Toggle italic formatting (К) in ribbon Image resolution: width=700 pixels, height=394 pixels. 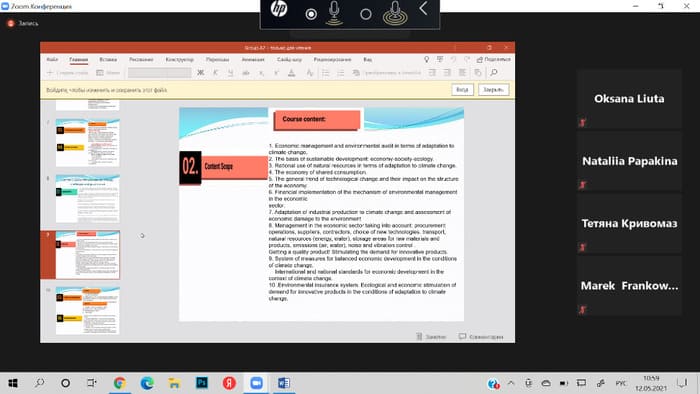(x=216, y=73)
